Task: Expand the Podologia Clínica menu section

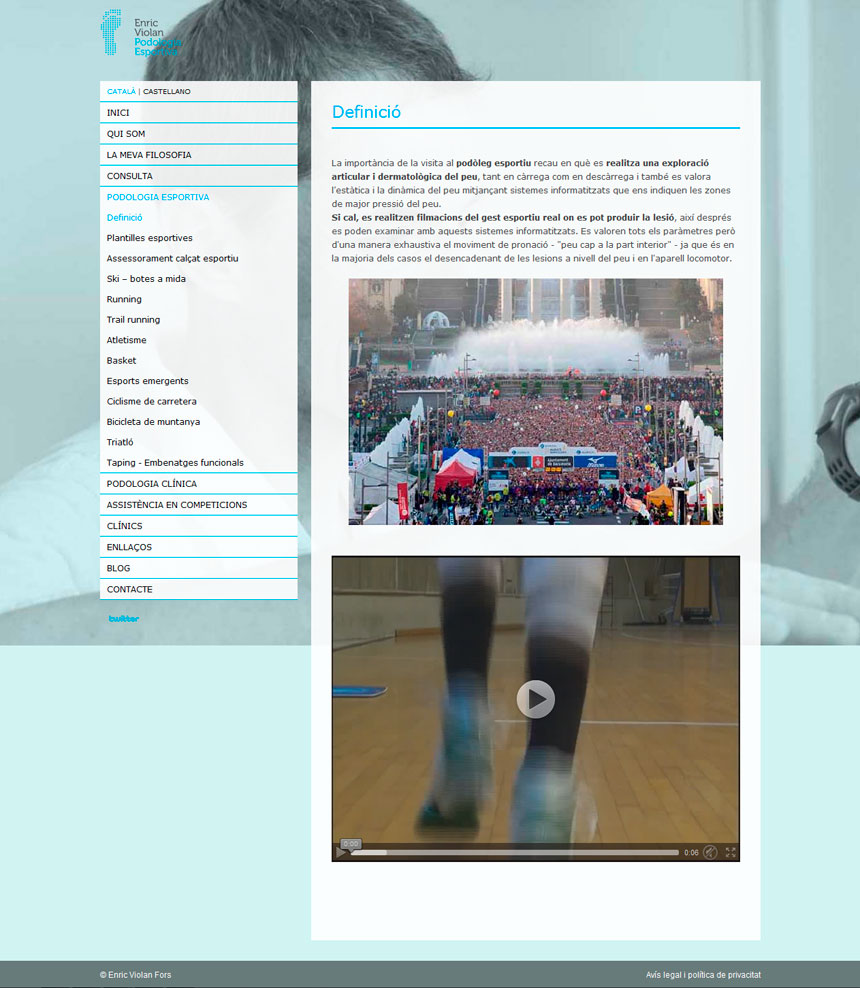Action: [151, 484]
